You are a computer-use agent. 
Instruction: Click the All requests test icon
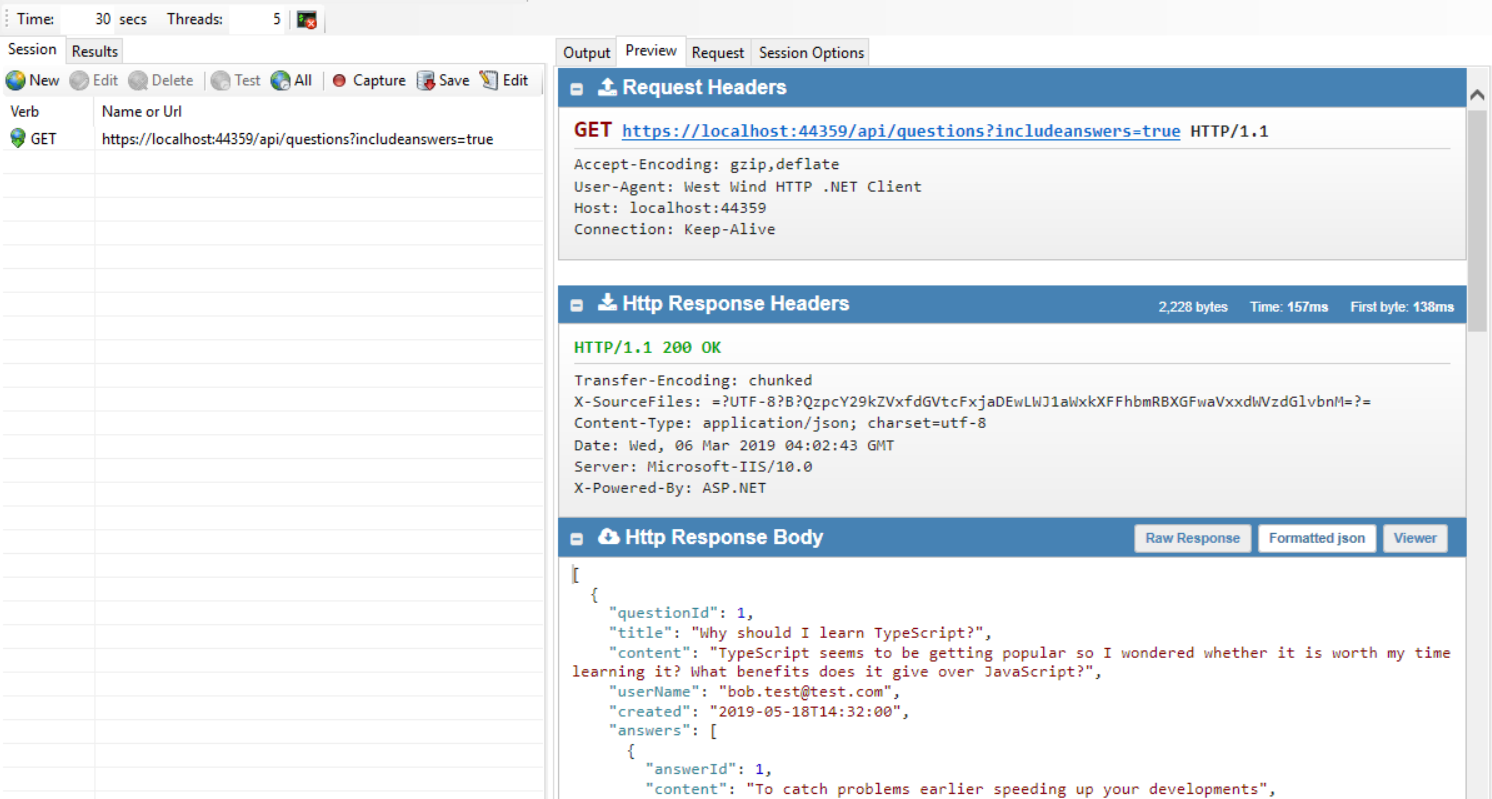click(281, 81)
